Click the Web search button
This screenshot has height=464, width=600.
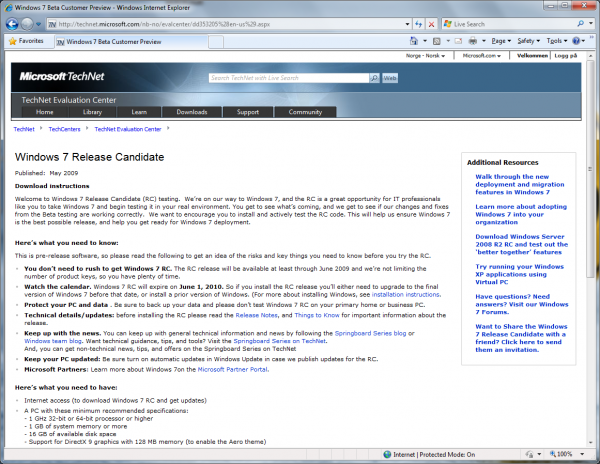click(x=390, y=78)
